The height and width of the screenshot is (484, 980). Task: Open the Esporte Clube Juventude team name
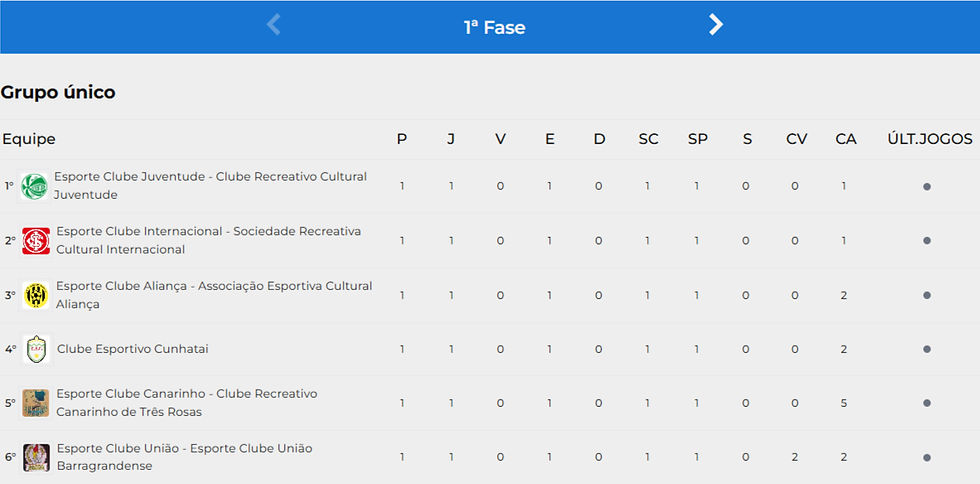[211, 186]
